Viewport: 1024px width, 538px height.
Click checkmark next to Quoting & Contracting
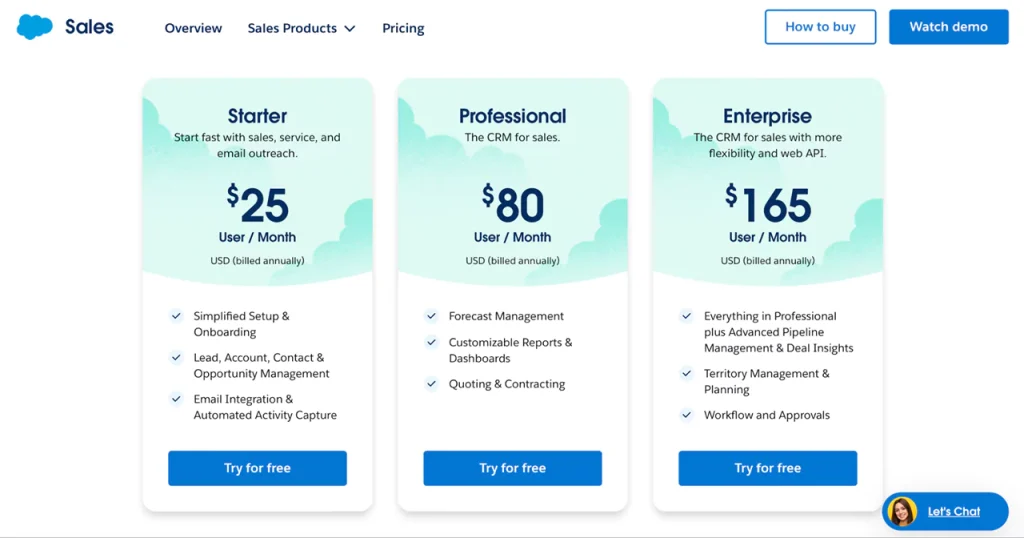(431, 384)
